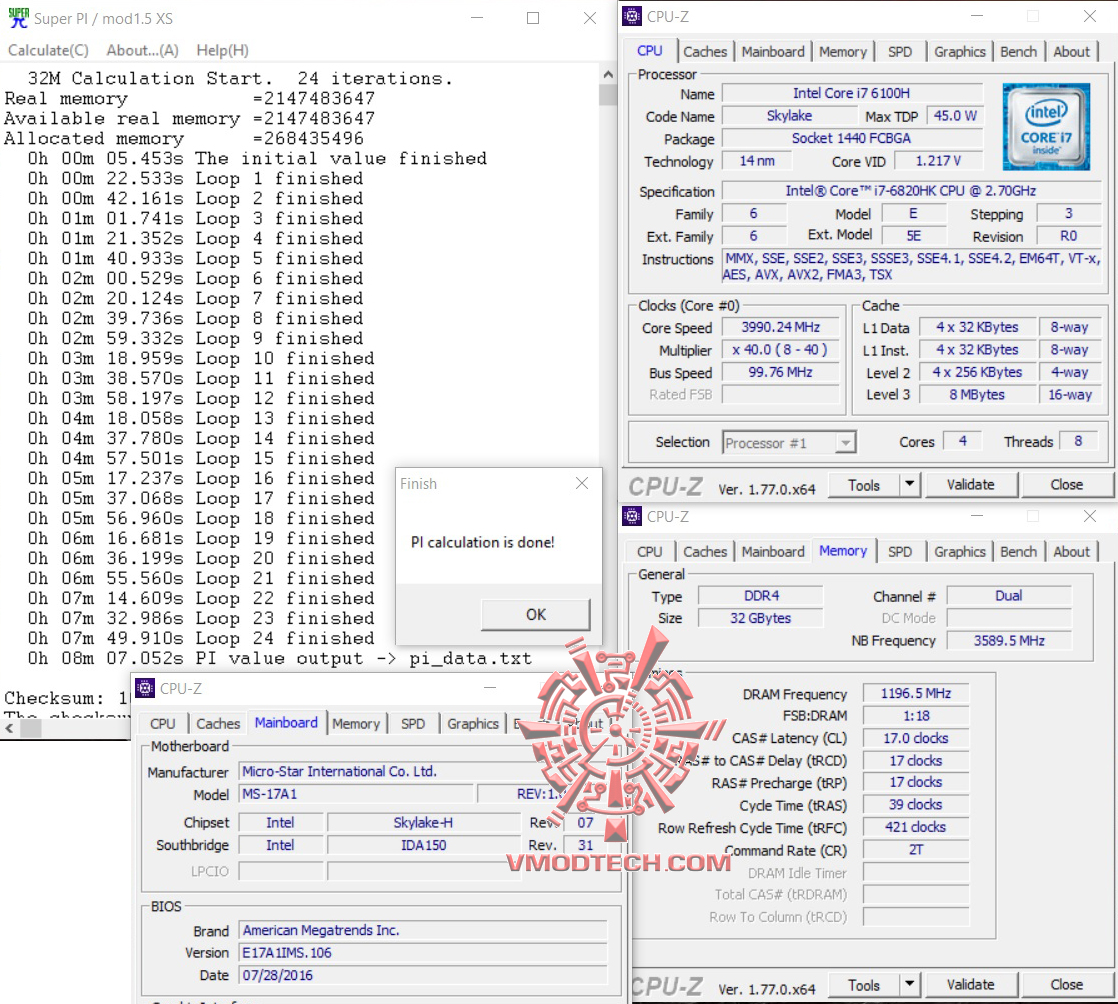Click the Core Speed 3990.24 MHz value
Viewport: 1118px width, 1004px height.
pos(780,327)
